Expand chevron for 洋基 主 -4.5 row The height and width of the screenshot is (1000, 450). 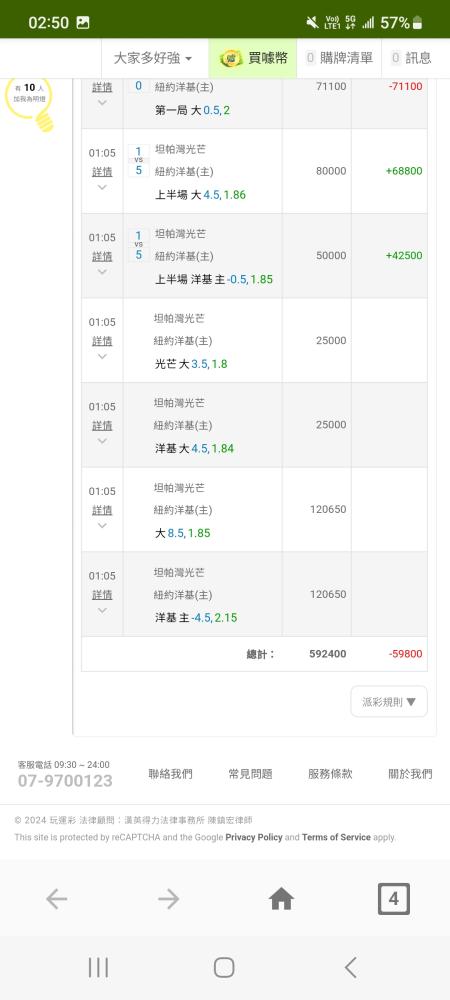(x=102, y=610)
